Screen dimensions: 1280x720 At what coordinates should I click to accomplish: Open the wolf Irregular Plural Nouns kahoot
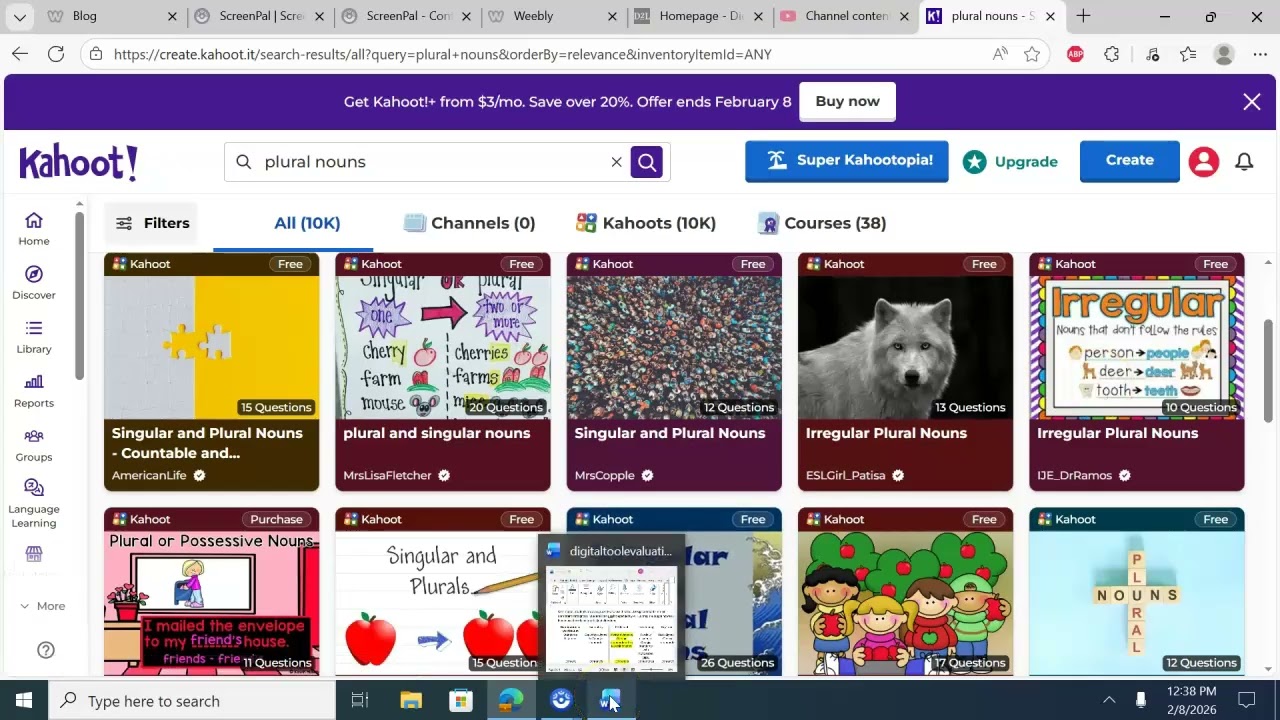click(905, 372)
